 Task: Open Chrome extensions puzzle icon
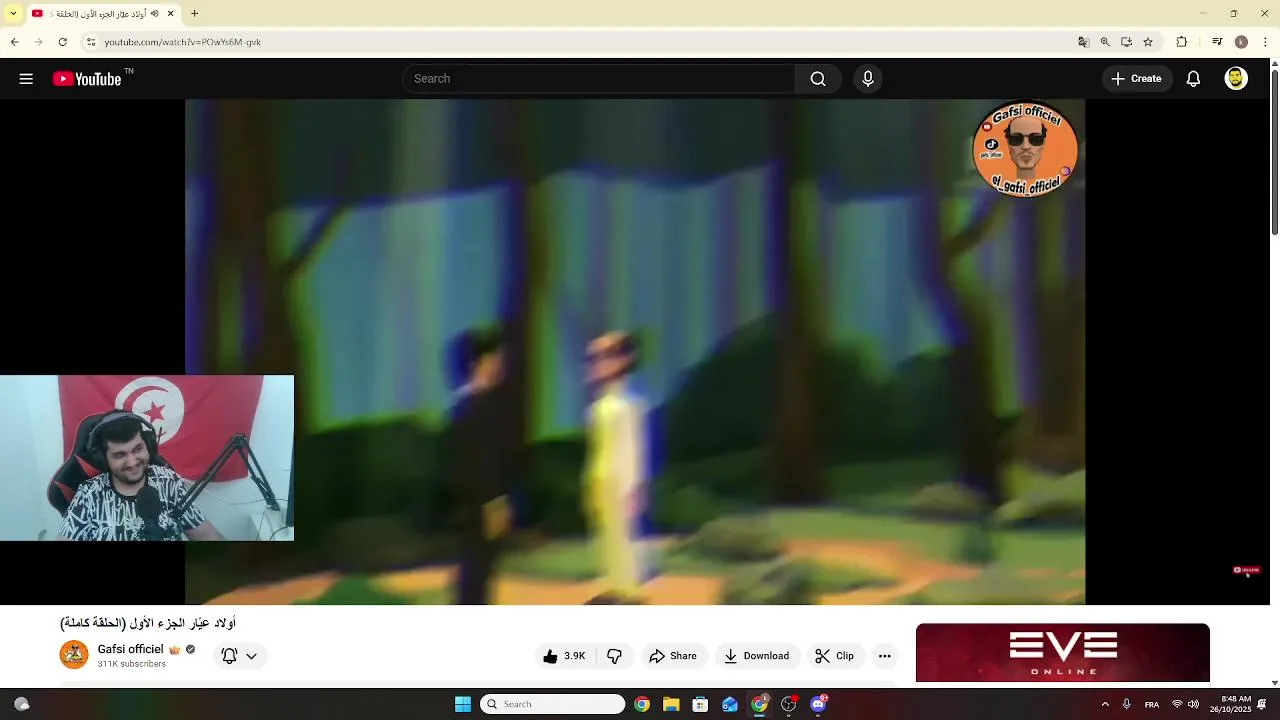pyautogui.click(x=1181, y=42)
